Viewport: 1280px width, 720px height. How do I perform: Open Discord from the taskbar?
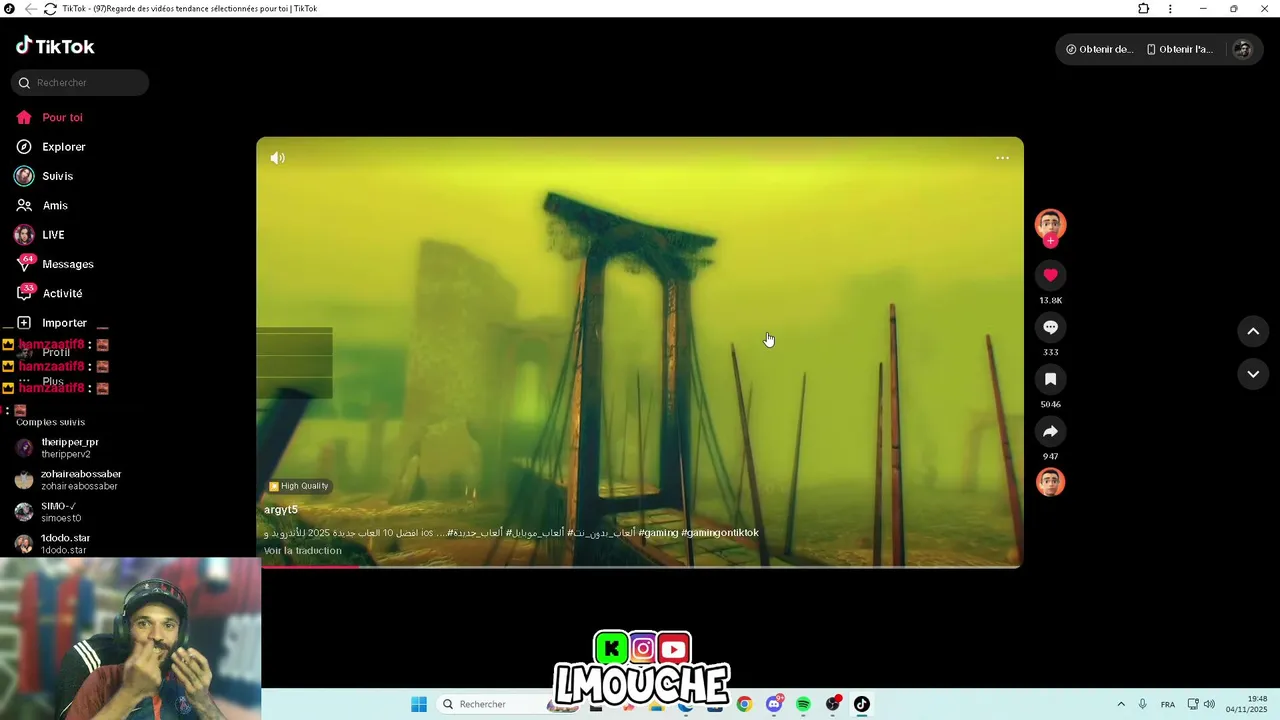click(x=774, y=704)
